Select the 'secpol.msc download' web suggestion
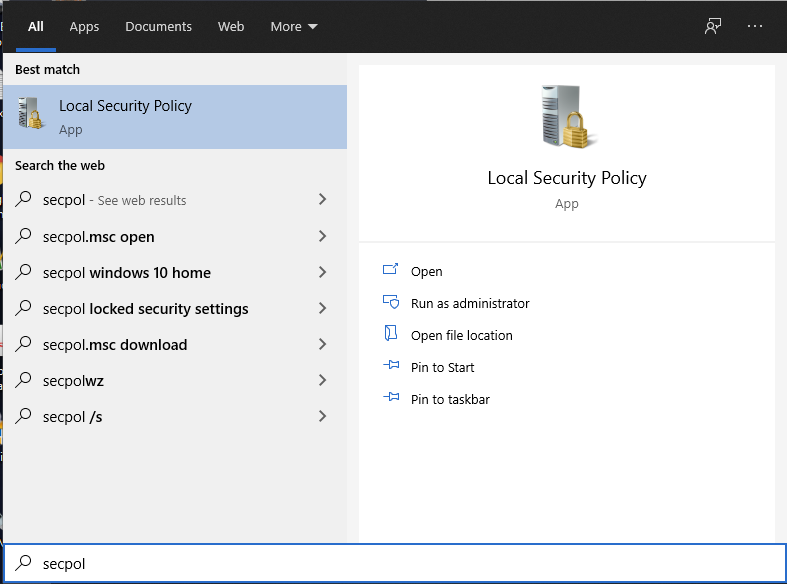Image resolution: width=787 pixels, height=584 pixels. click(115, 345)
